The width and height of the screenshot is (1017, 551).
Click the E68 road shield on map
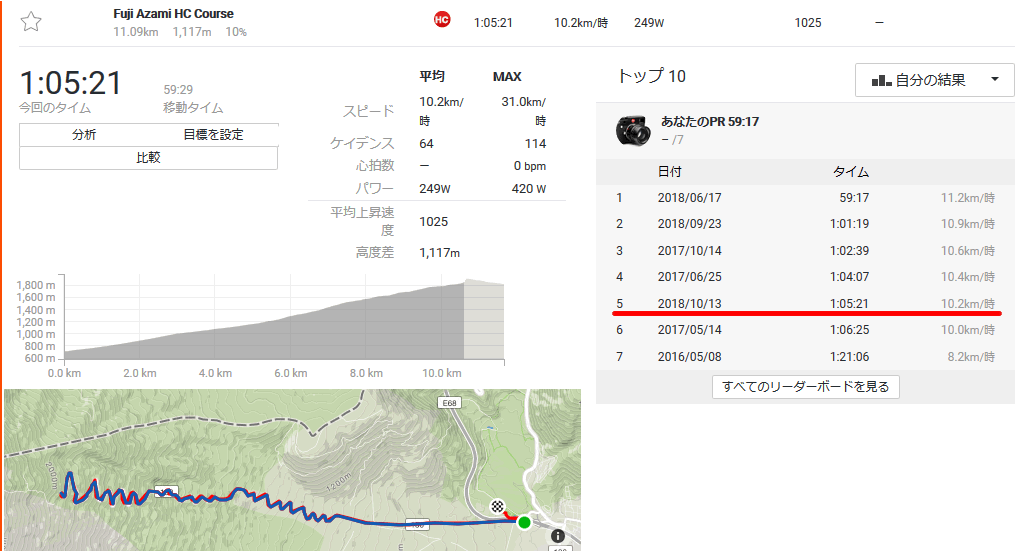pyautogui.click(x=449, y=403)
